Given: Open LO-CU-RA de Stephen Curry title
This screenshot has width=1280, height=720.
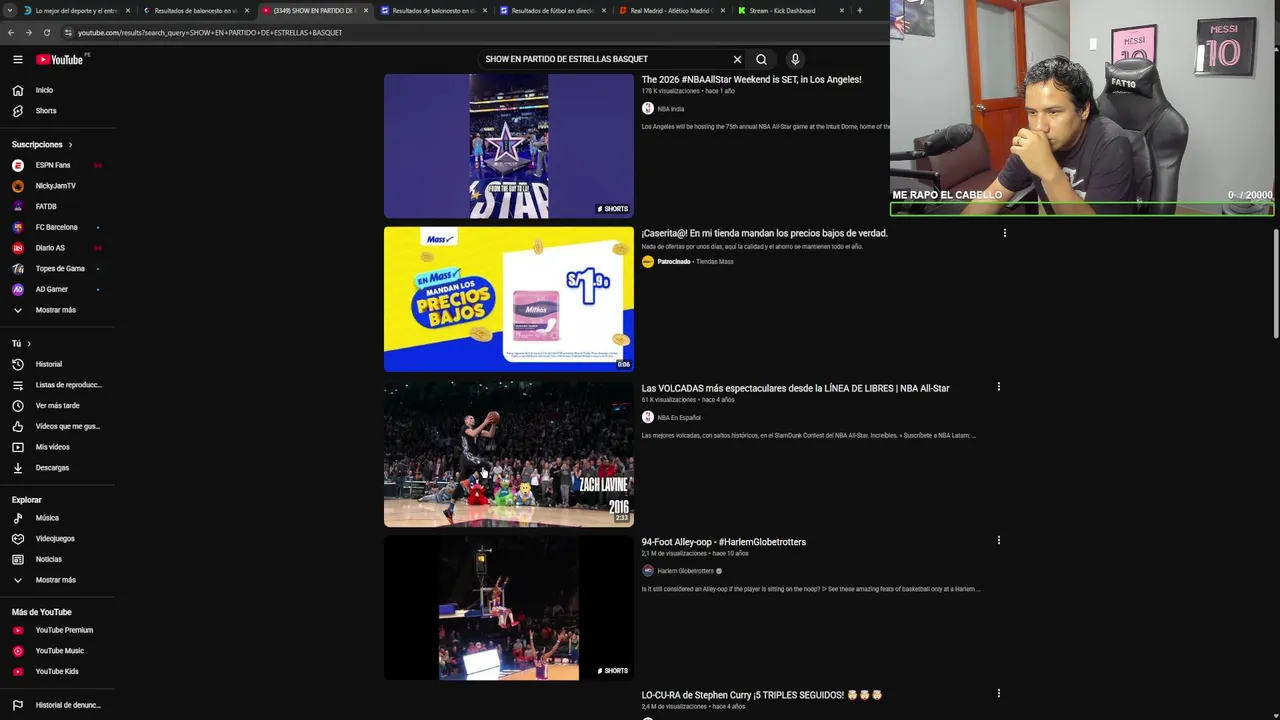Looking at the screenshot, I should pyautogui.click(x=762, y=695).
